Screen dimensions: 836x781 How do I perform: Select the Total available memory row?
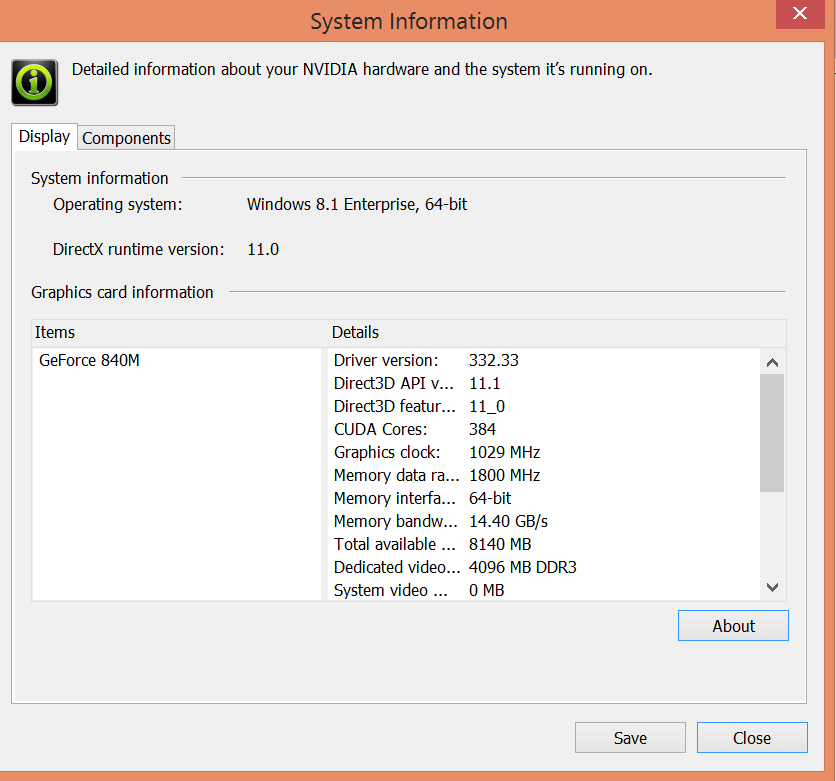point(544,544)
